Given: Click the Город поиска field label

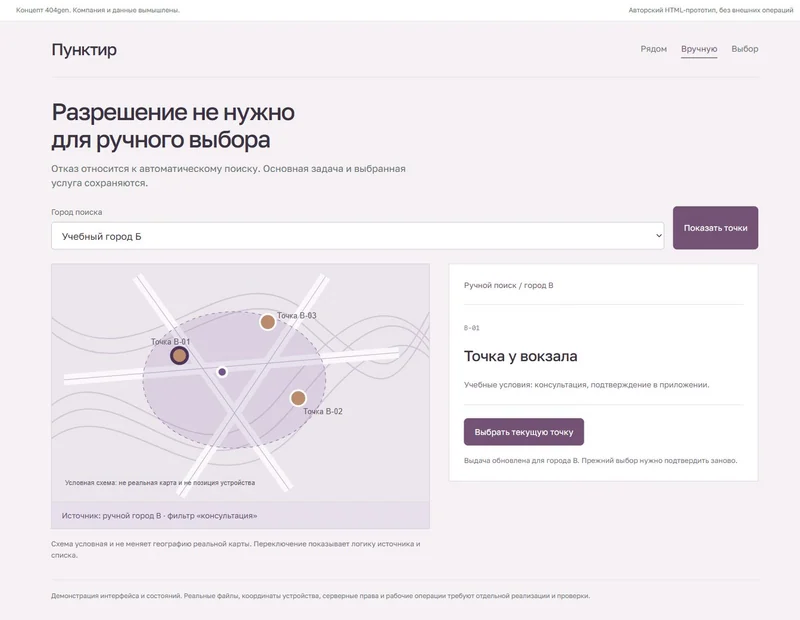Looking at the screenshot, I should click(77, 212).
